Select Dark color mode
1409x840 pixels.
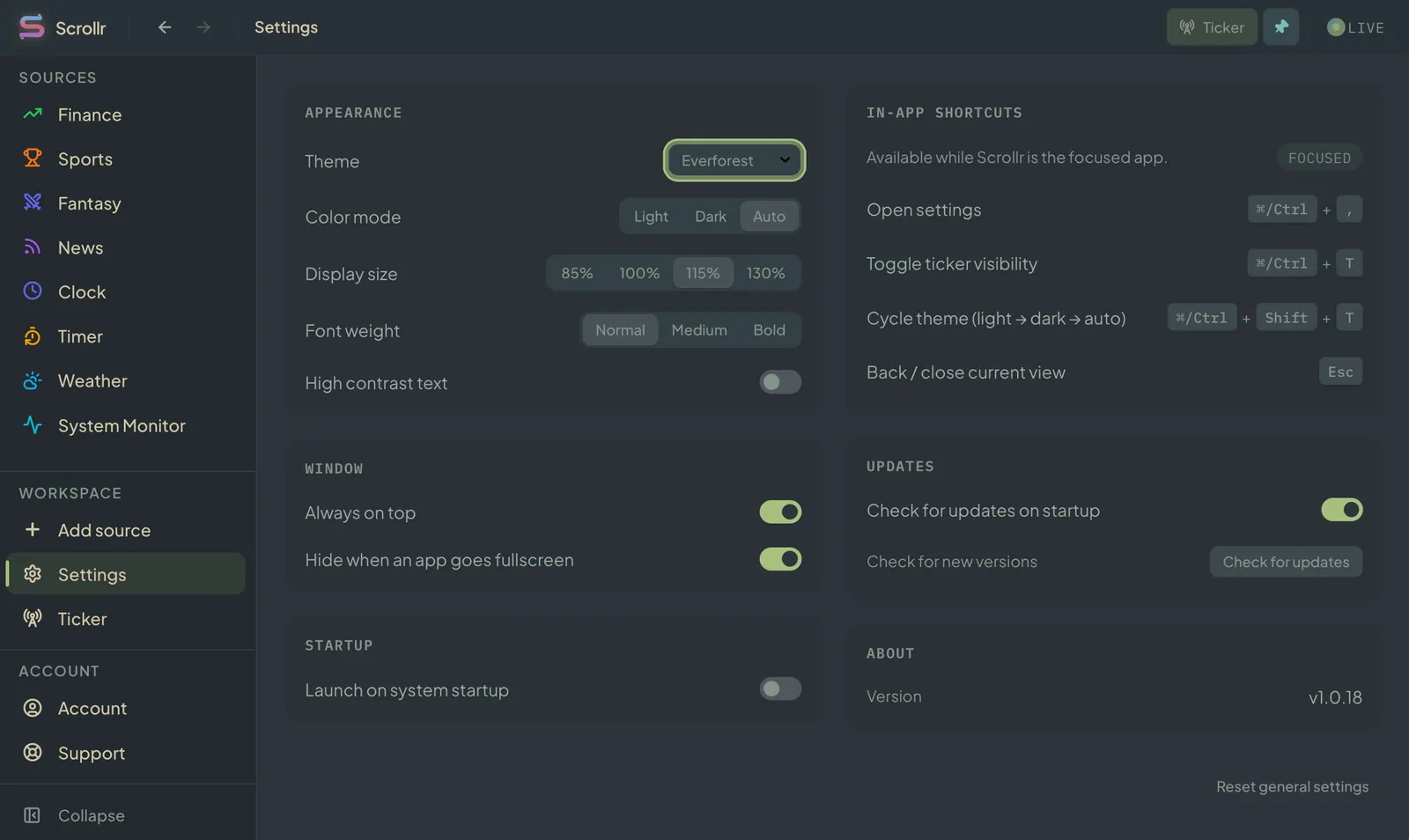pyautogui.click(x=711, y=217)
